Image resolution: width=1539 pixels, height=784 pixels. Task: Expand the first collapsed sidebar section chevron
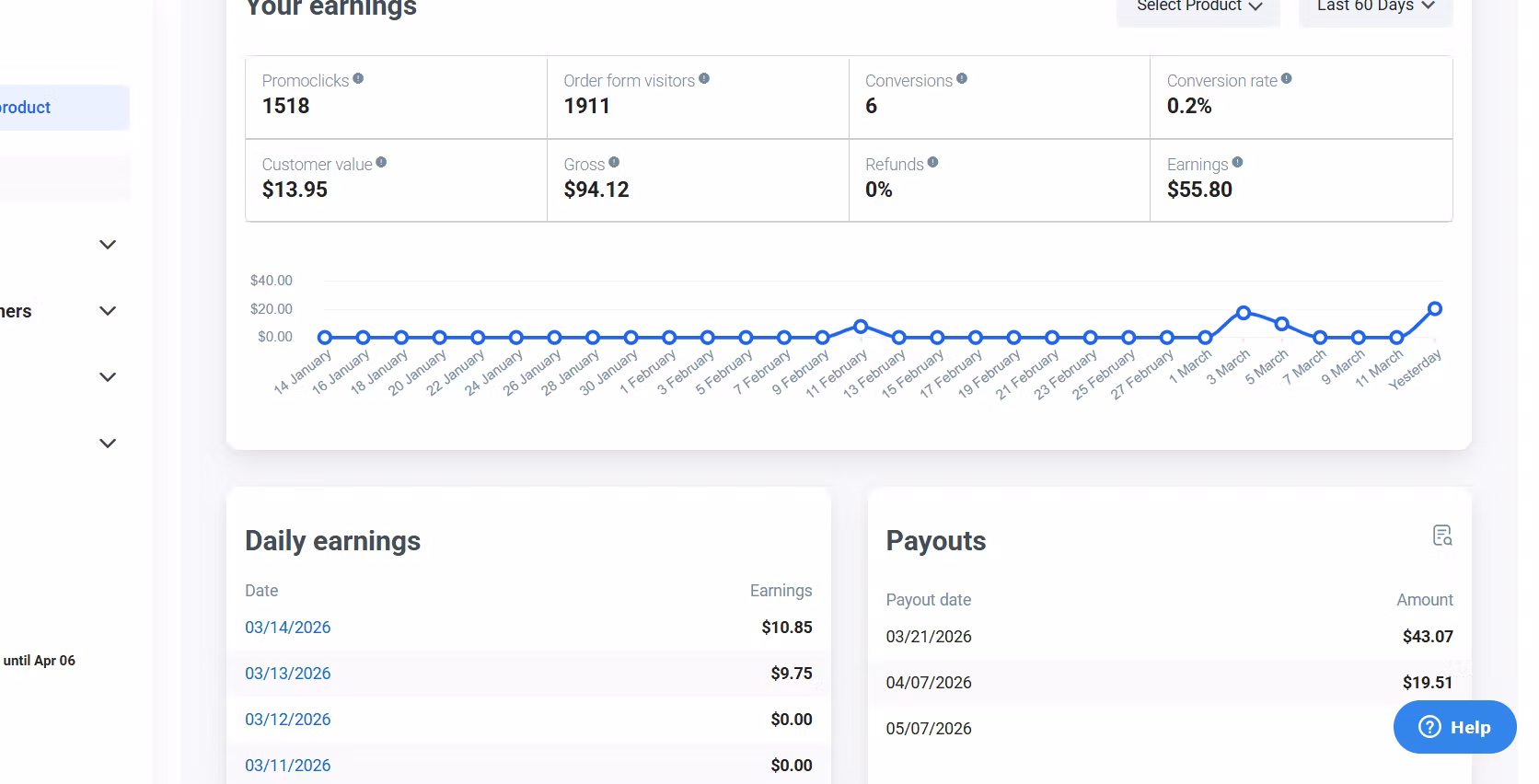point(108,245)
